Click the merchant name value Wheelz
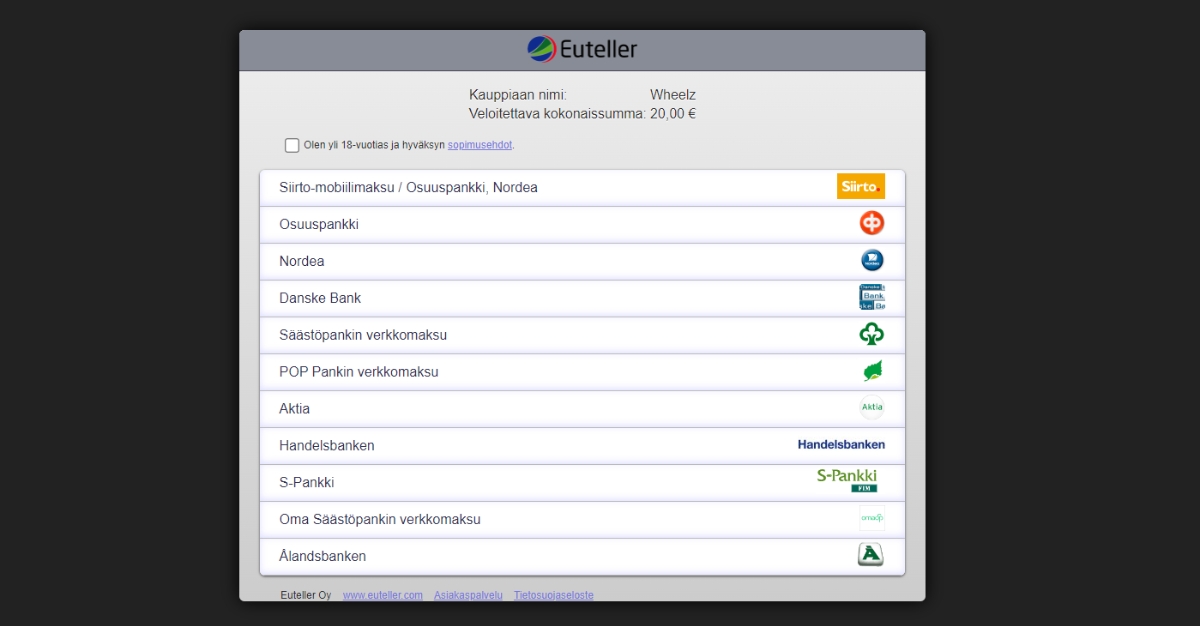 pos(673,95)
